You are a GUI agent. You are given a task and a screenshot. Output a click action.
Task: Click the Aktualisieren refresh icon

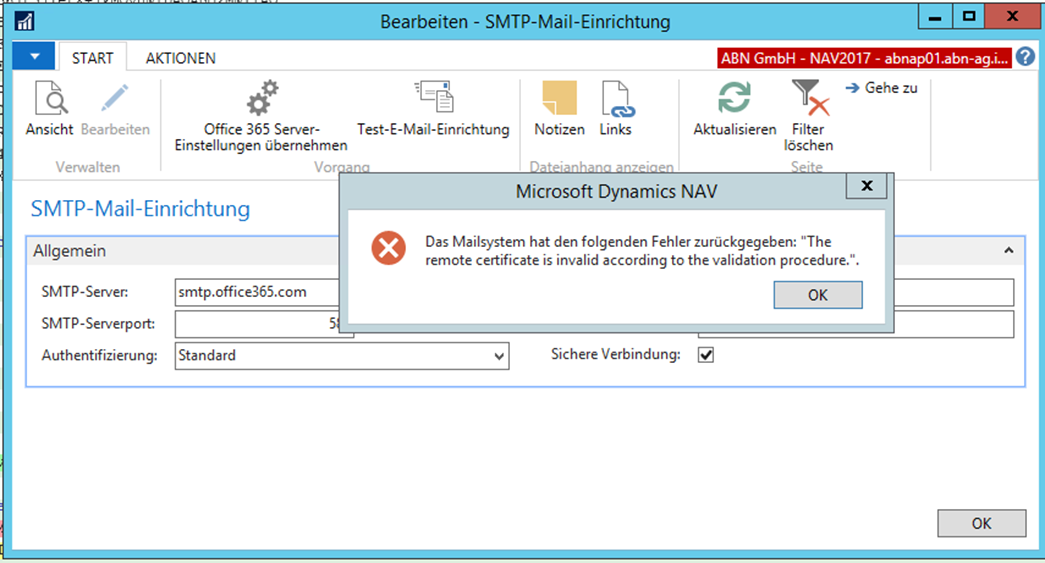(x=734, y=97)
